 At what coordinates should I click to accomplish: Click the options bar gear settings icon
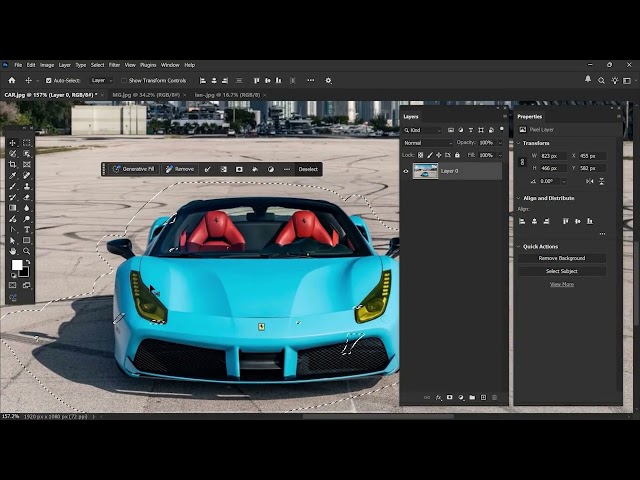coord(329,80)
